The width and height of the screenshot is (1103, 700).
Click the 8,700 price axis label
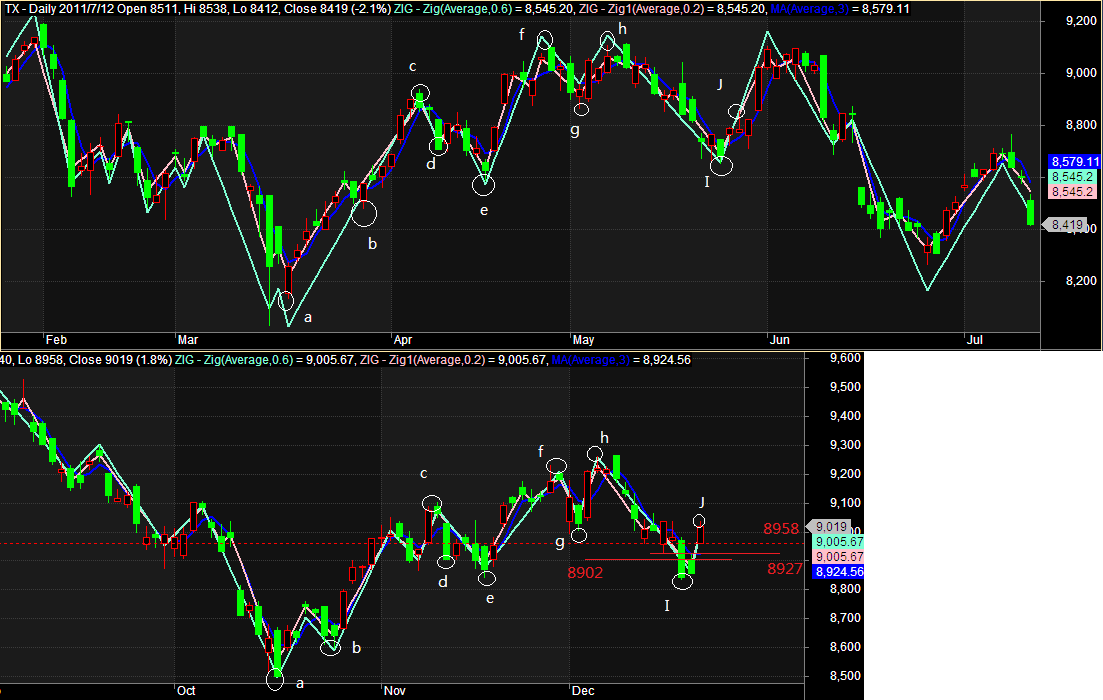[x=846, y=618]
